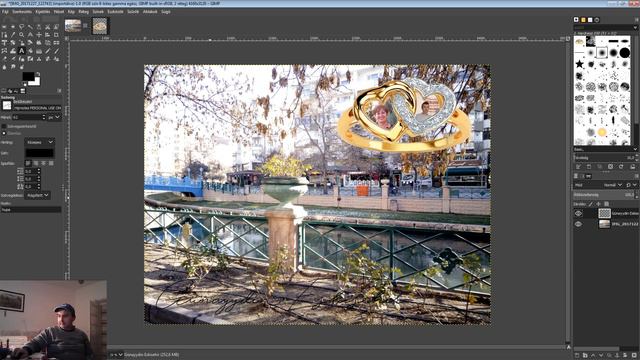This screenshot has width=640, height=360.
Task: Open the Hinting dropdown in text options
Action: [x=40, y=142]
